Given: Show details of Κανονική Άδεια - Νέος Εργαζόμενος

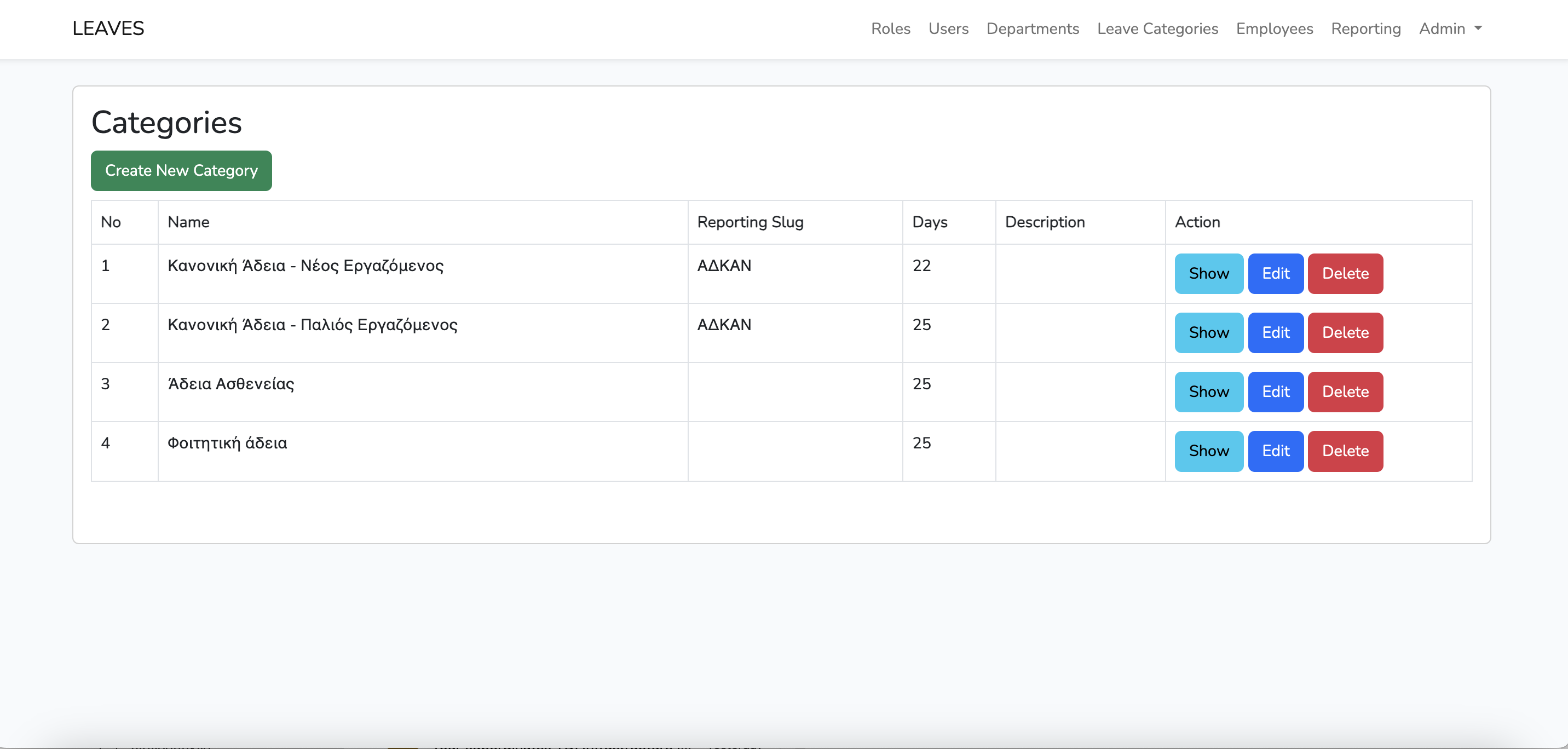Looking at the screenshot, I should click(x=1208, y=273).
